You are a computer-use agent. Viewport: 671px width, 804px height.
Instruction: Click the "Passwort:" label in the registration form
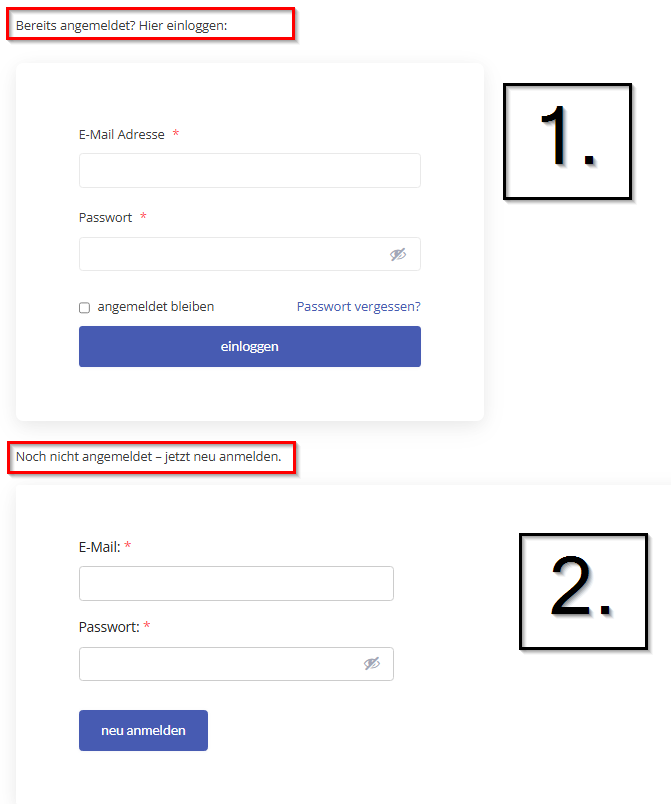click(x=109, y=627)
